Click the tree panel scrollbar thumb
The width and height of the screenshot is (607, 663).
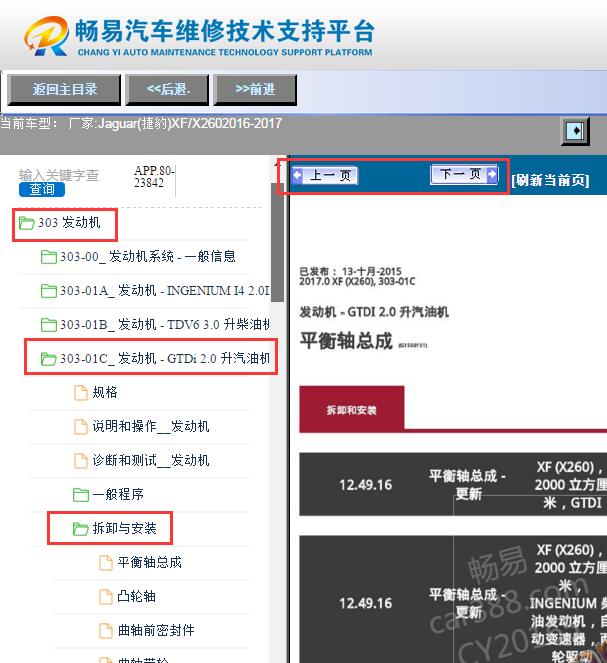click(277, 242)
